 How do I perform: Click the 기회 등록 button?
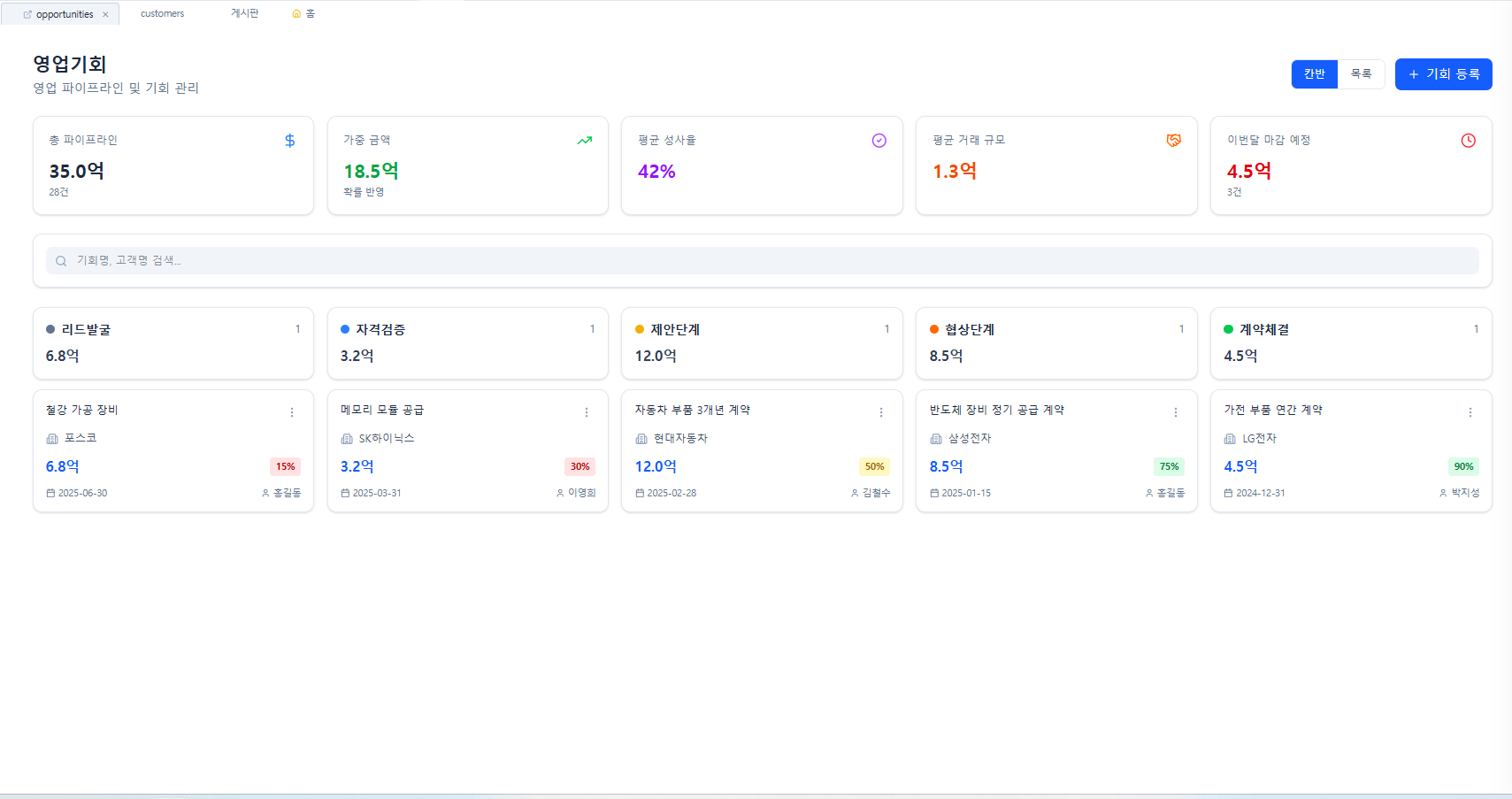(1443, 74)
